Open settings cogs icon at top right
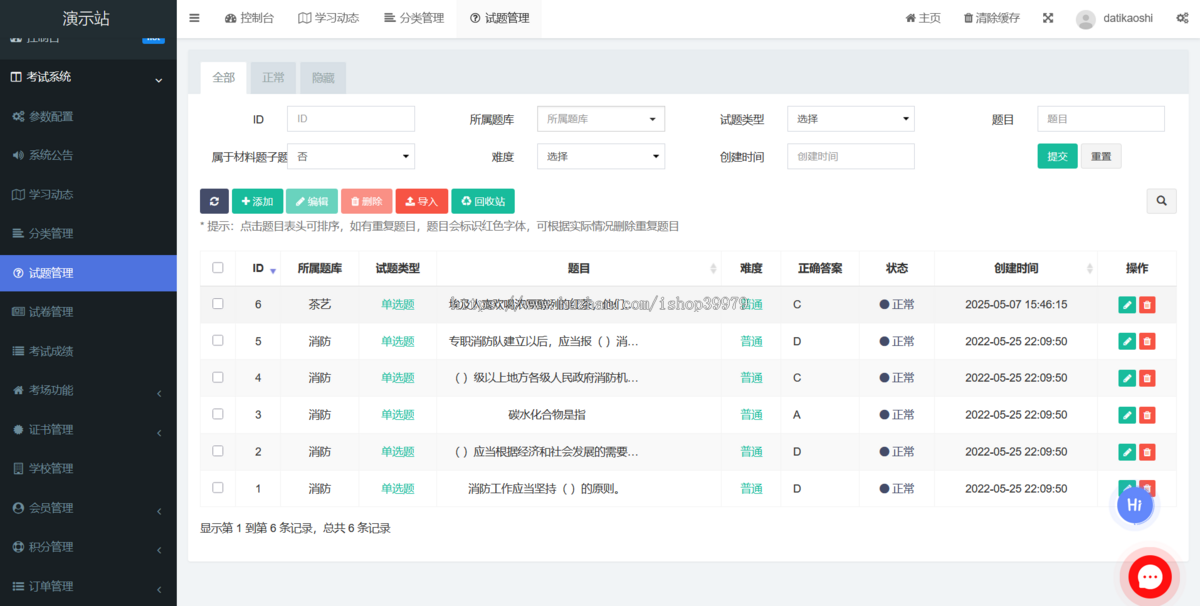 point(1182,18)
